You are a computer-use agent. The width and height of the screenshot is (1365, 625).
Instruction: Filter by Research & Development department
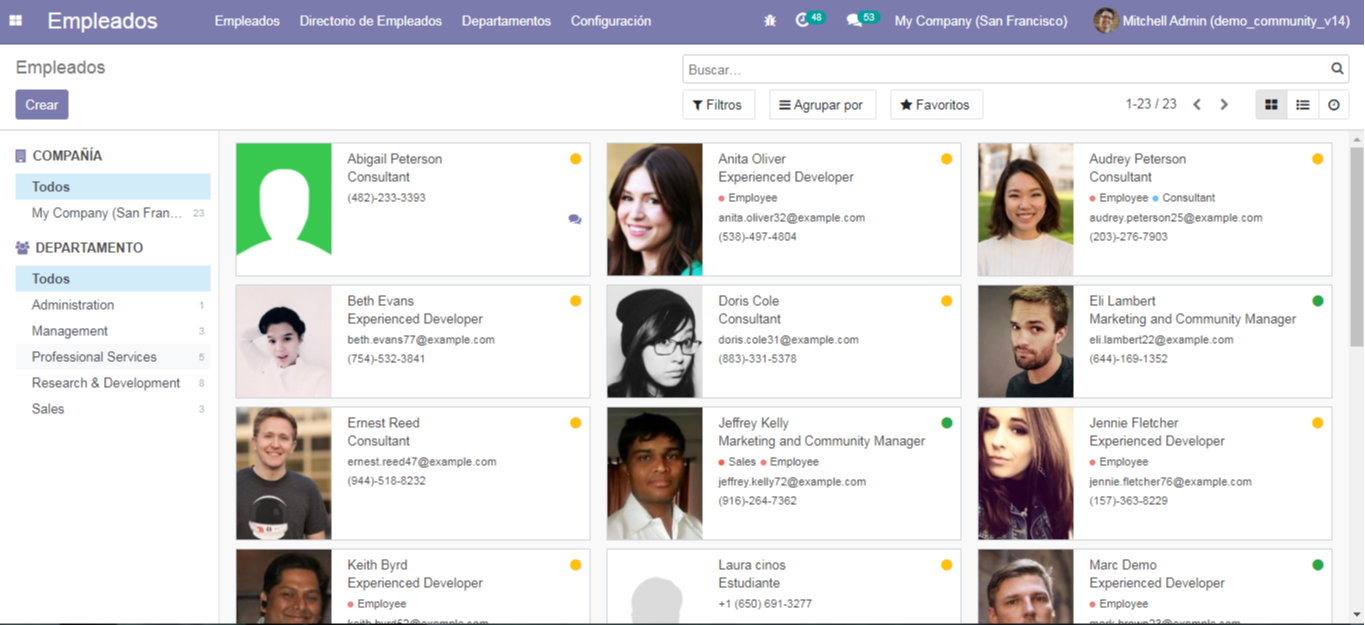pos(113,383)
